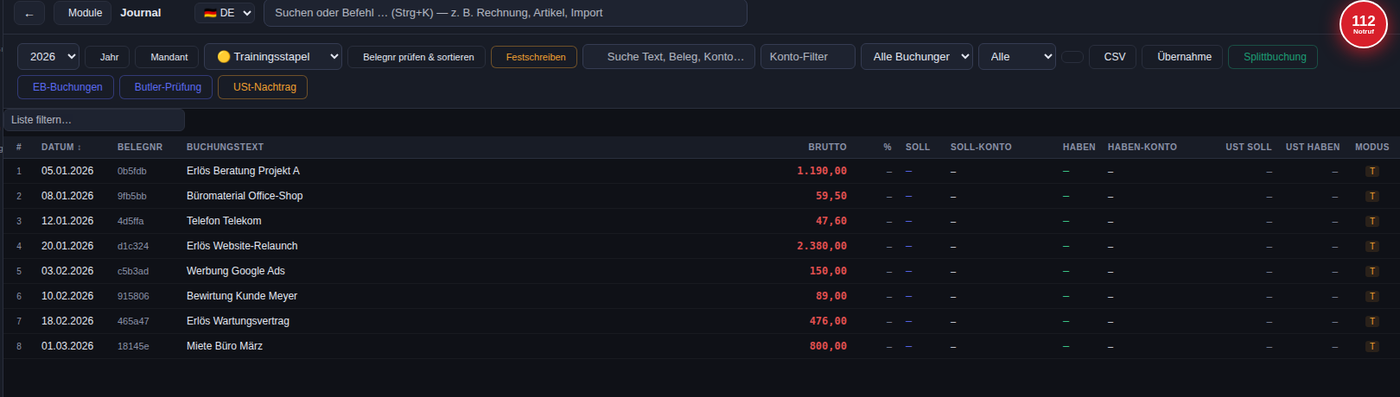Image resolution: width=1400 pixels, height=397 pixels.
Task: Click the UST SOLL column header
Action: coord(1249,147)
